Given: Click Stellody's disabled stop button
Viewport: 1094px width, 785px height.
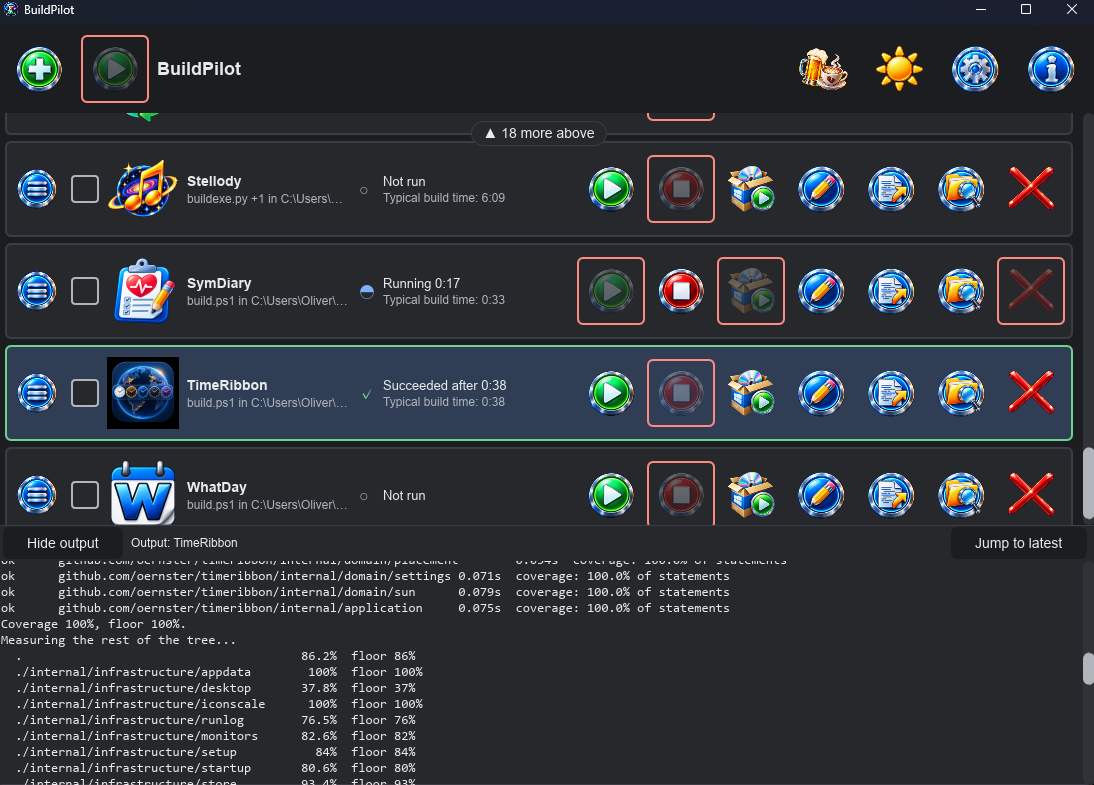Looking at the screenshot, I should pyautogui.click(x=681, y=189).
